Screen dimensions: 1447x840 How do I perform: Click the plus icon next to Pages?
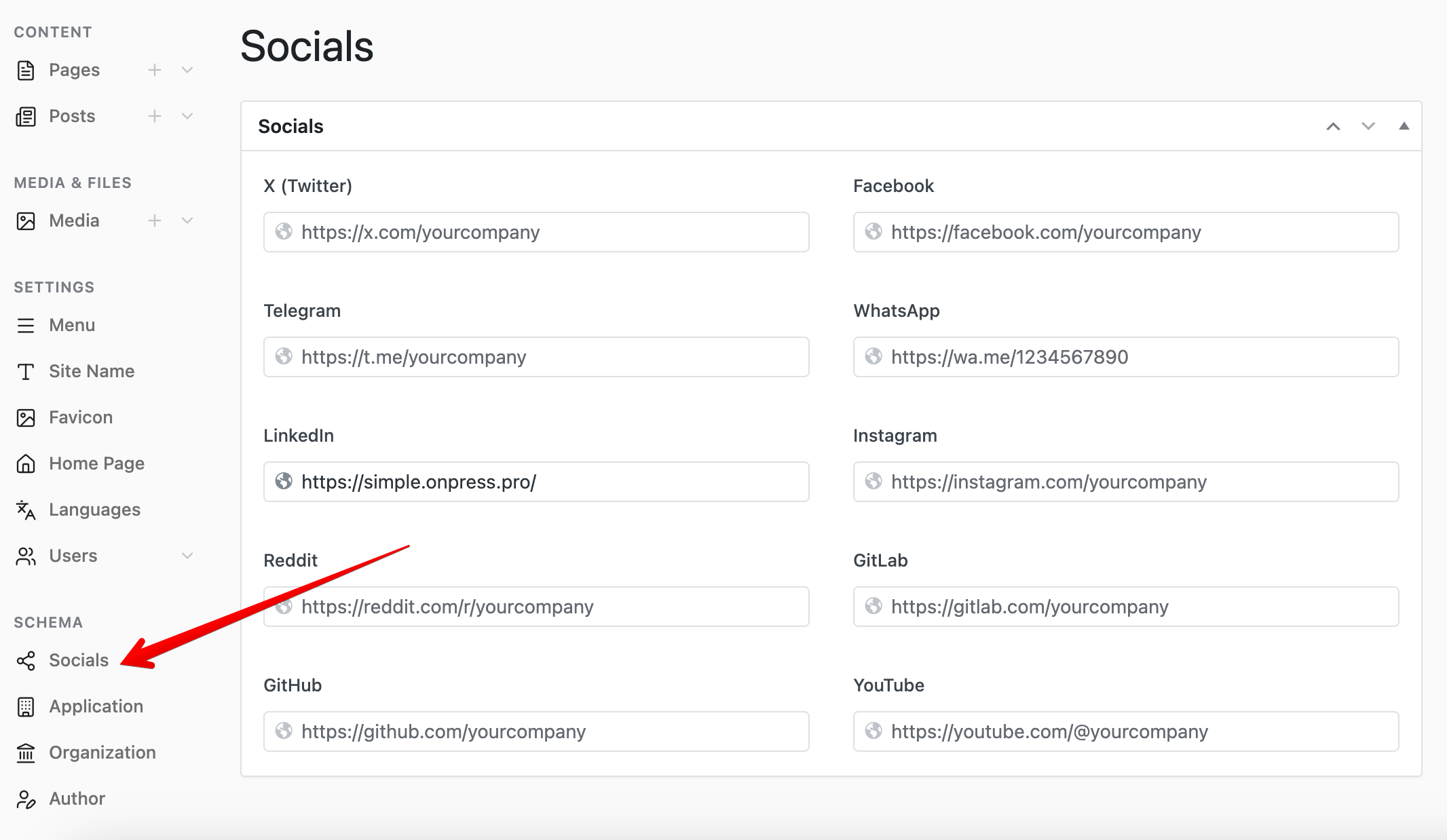point(155,70)
